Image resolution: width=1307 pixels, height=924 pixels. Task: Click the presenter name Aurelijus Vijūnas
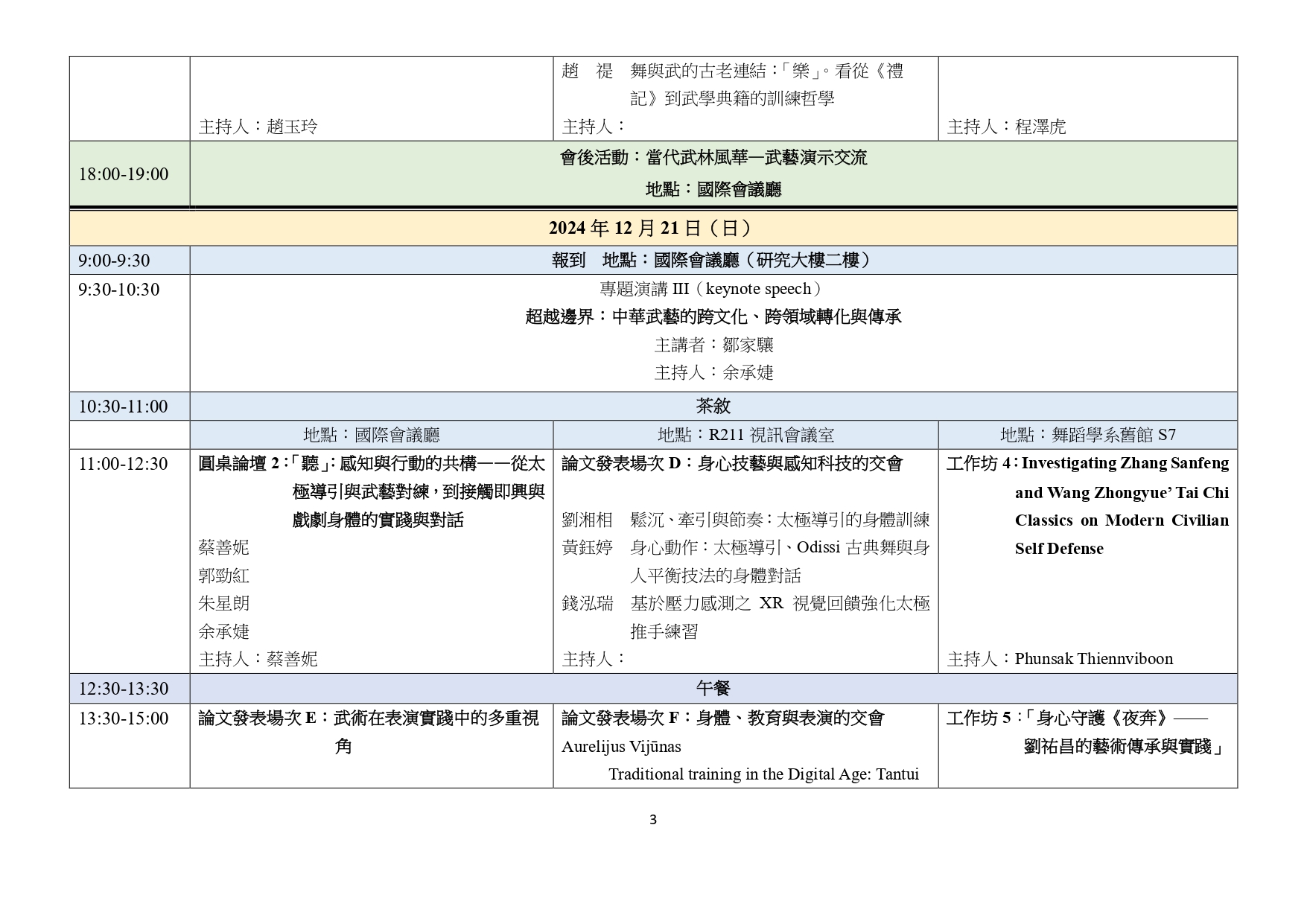pyautogui.click(x=621, y=747)
